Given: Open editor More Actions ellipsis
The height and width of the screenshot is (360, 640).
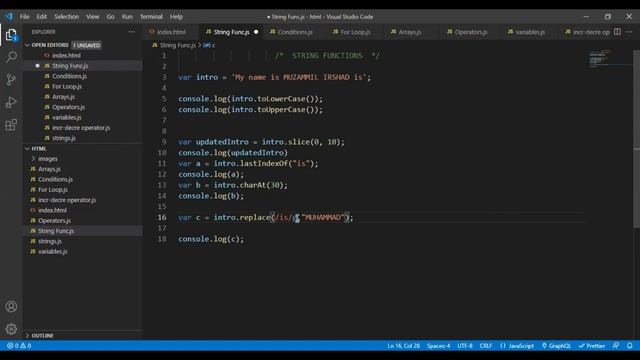Looking at the screenshot, I should [x=629, y=32].
